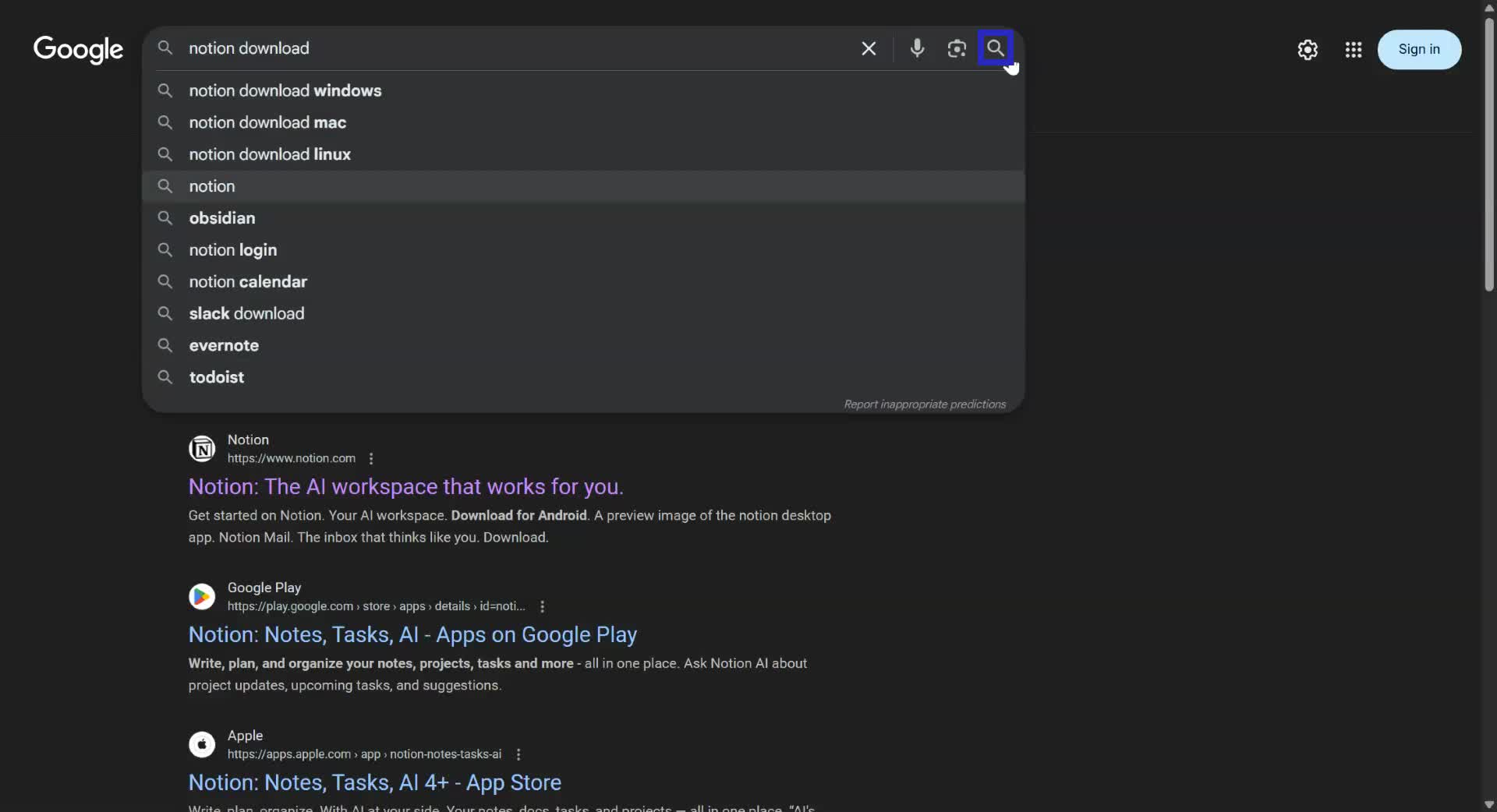Open search by image camera icon
Viewport: 1497px width, 812px height.
tap(957, 48)
